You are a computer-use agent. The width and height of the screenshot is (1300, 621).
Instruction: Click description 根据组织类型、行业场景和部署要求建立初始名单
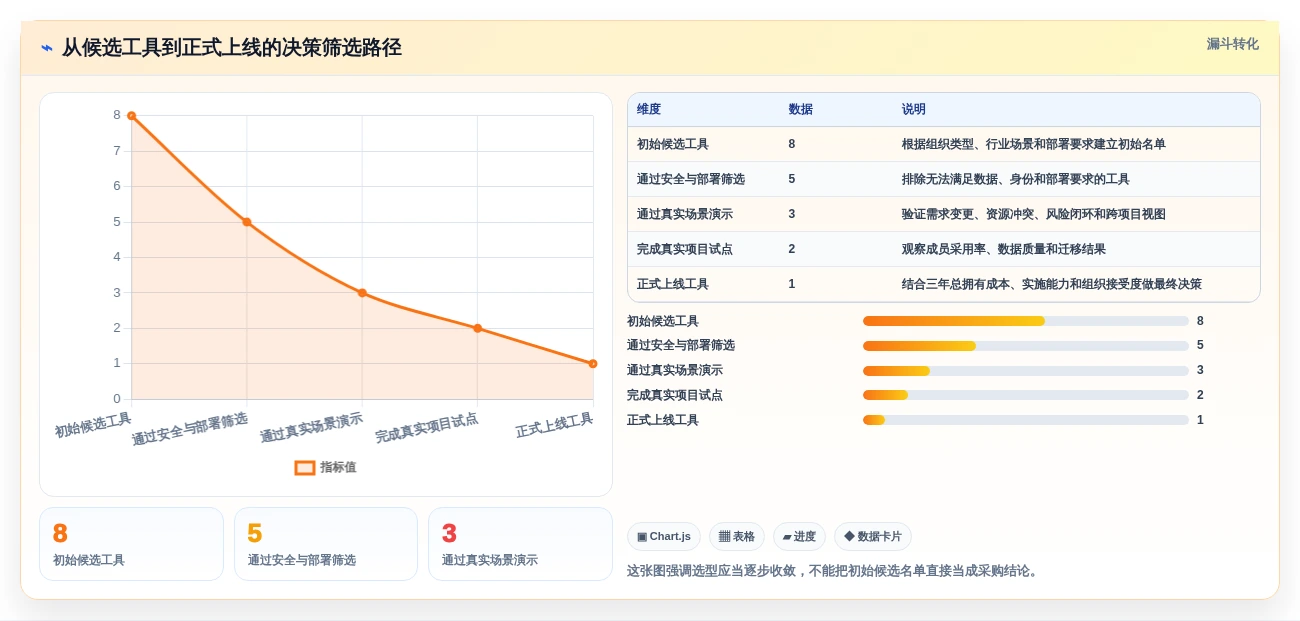pos(1034,144)
